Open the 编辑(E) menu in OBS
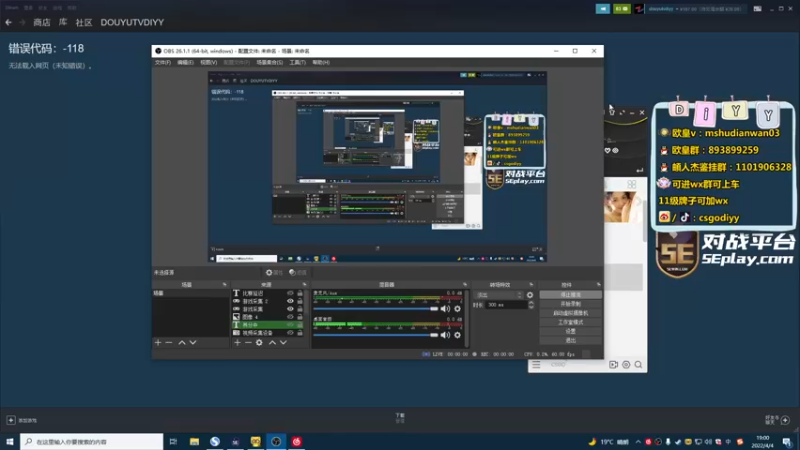This screenshot has height=450, width=800. [x=185, y=62]
